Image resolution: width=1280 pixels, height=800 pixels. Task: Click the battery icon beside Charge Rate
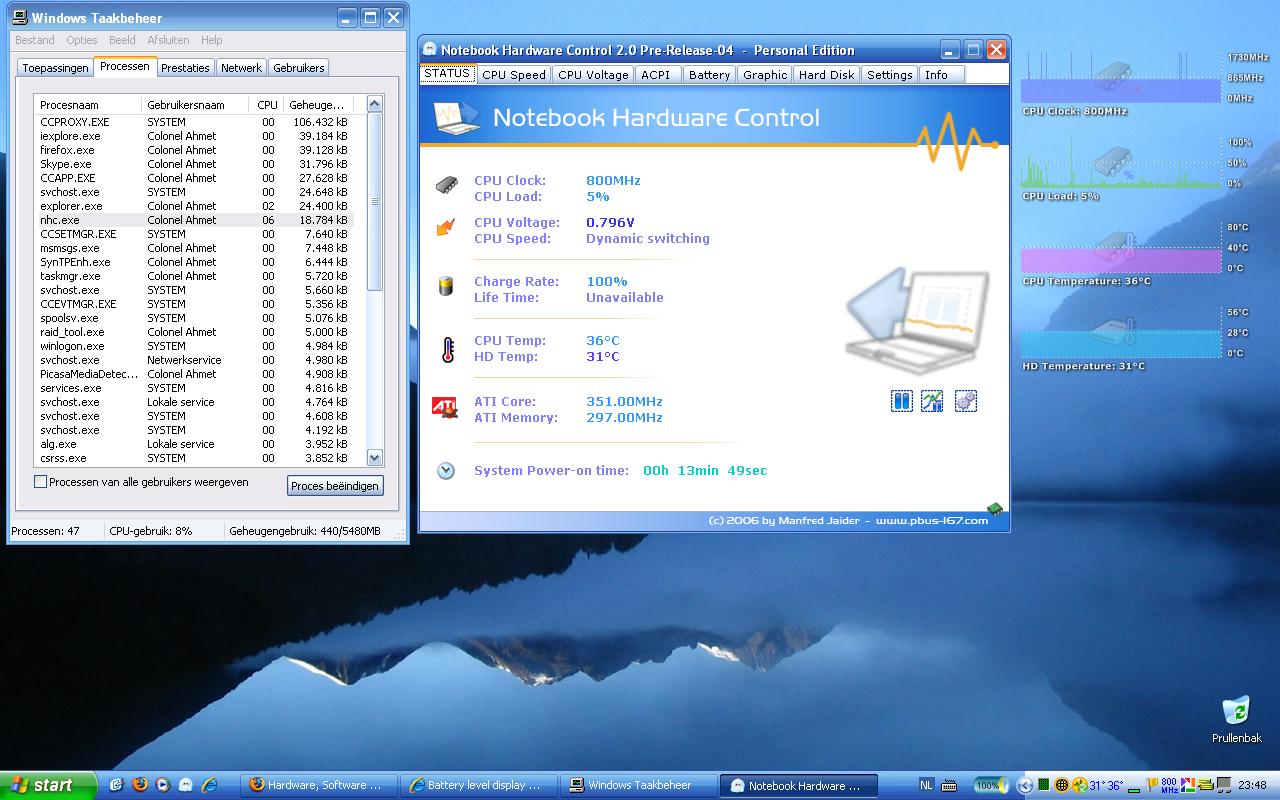click(447, 286)
